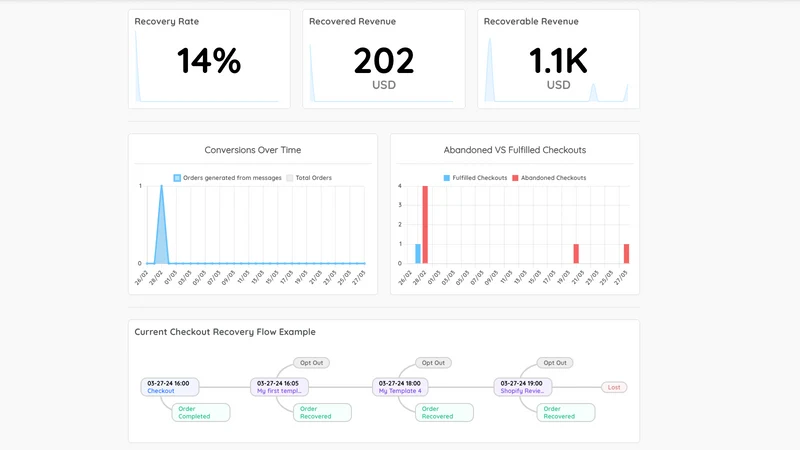Click the Order Completed node
Viewport: 800px width, 450px height.
pos(201,412)
